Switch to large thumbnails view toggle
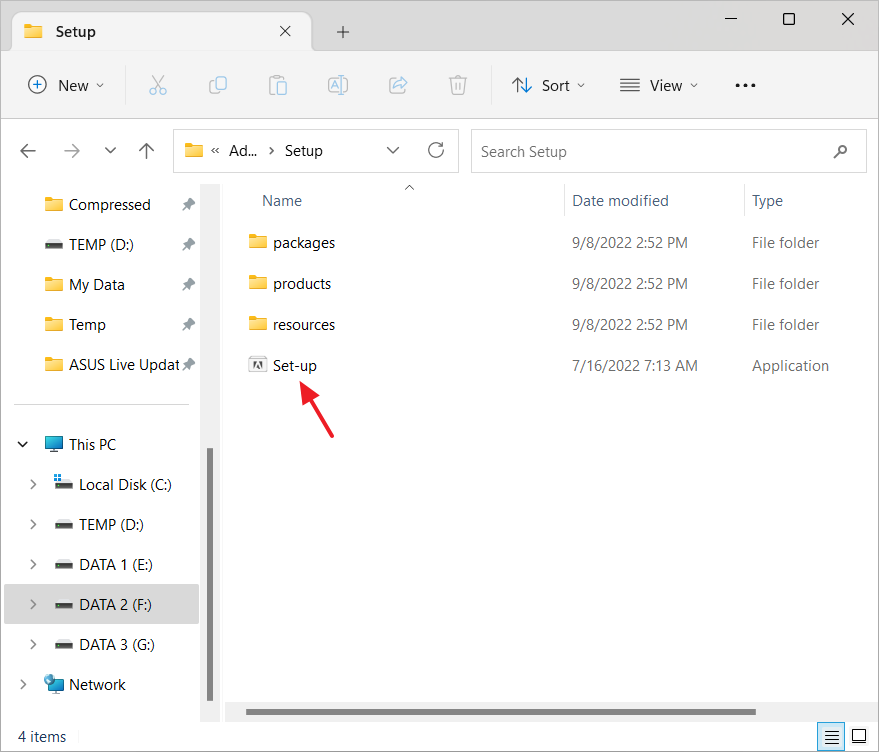879x752 pixels. (858, 737)
